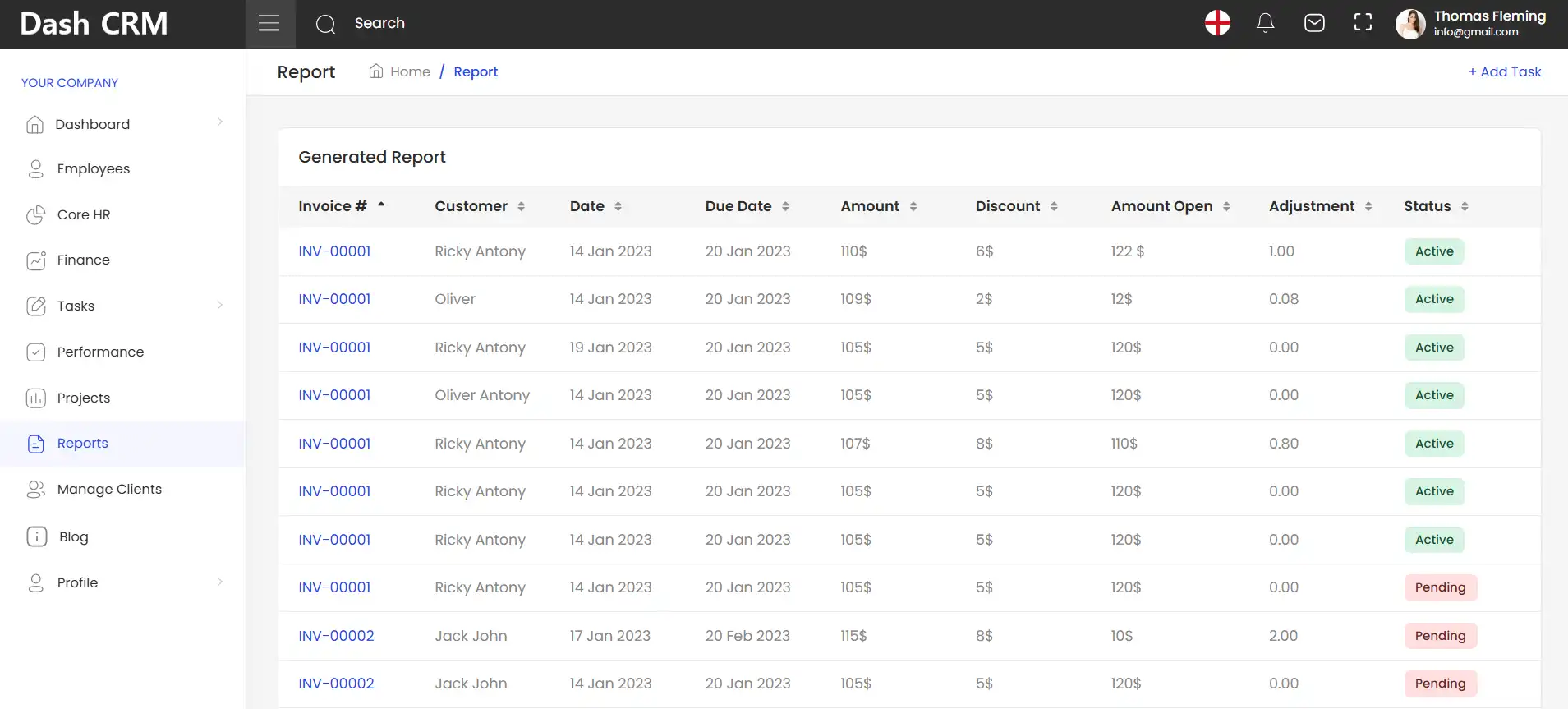
Task: Click the 115$ amount cell
Action: [853, 636]
